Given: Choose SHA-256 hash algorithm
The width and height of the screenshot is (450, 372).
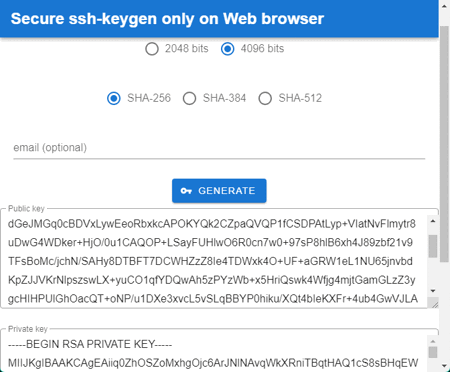Looking at the screenshot, I should [x=114, y=98].
